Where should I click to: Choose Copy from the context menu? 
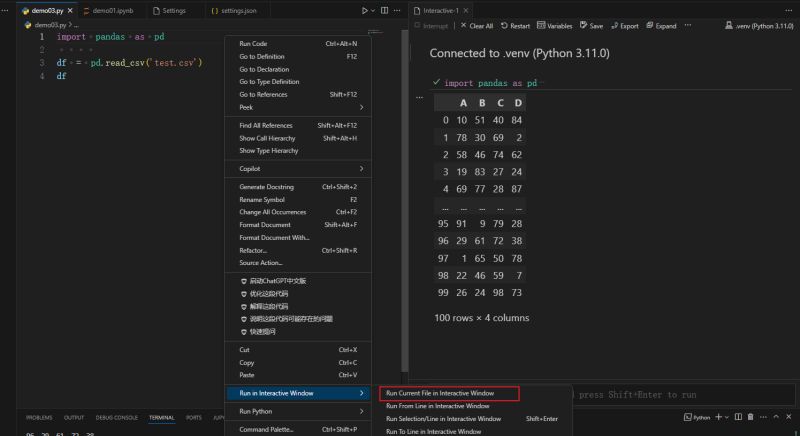tap(298, 363)
